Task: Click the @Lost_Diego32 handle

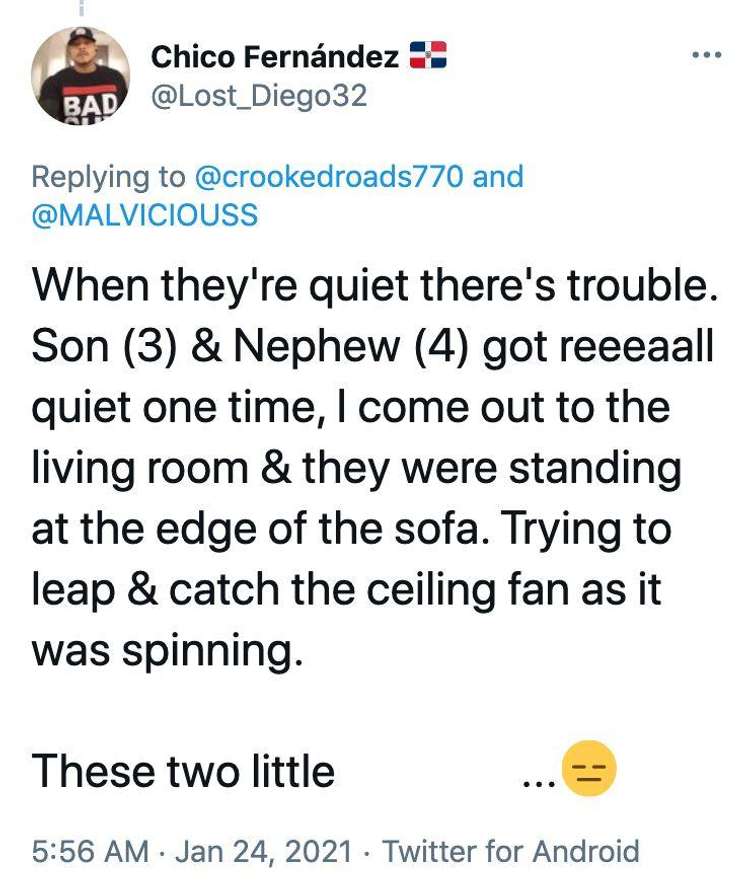Action: [x=258, y=96]
